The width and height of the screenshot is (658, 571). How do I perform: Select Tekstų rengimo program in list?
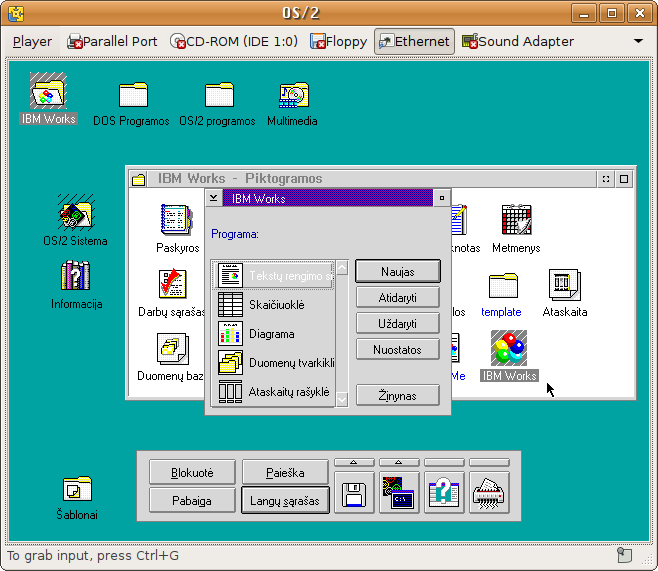tap(274, 275)
